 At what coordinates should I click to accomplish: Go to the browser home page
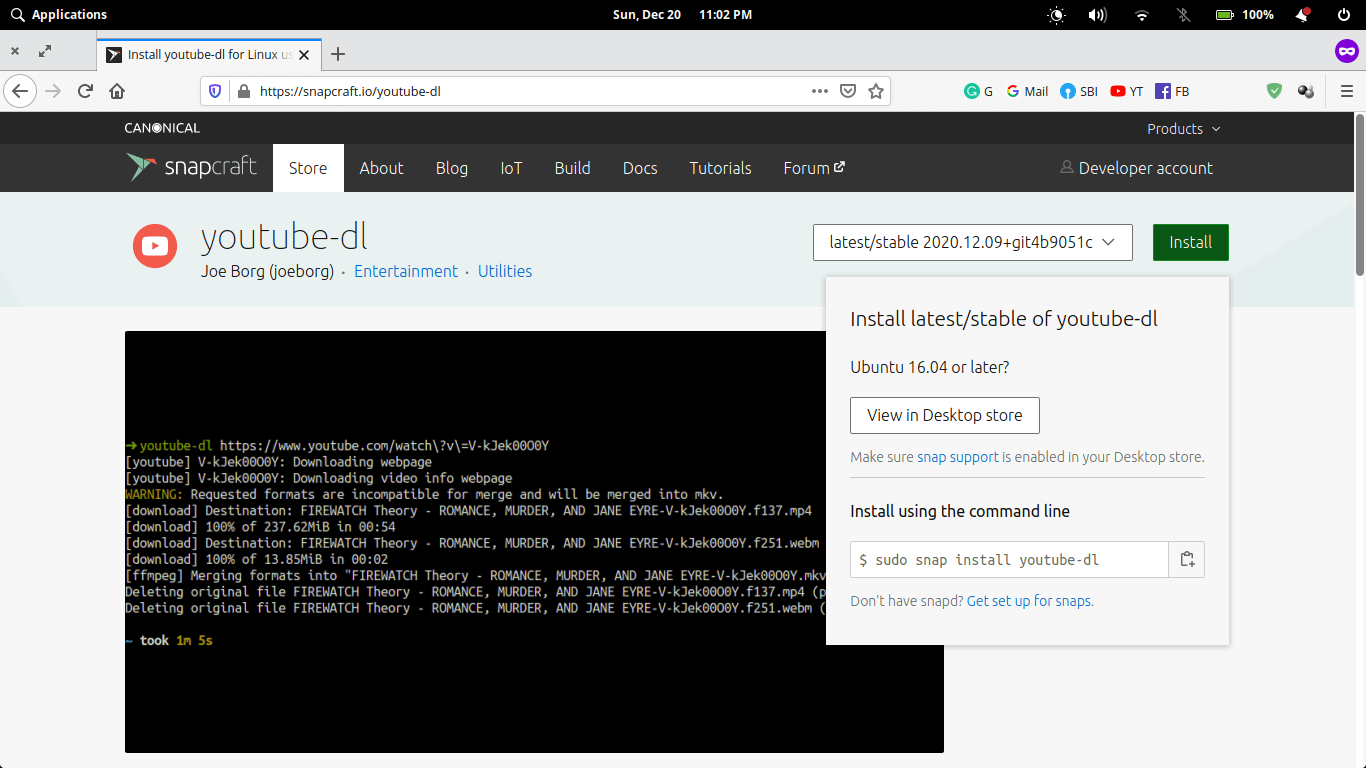click(117, 91)
